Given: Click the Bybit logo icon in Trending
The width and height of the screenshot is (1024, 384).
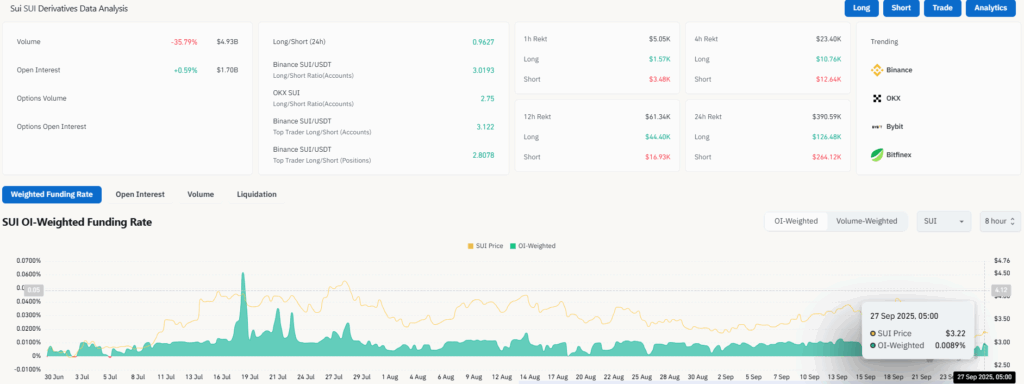Looking at the screenshot, I should coord(877,127).
